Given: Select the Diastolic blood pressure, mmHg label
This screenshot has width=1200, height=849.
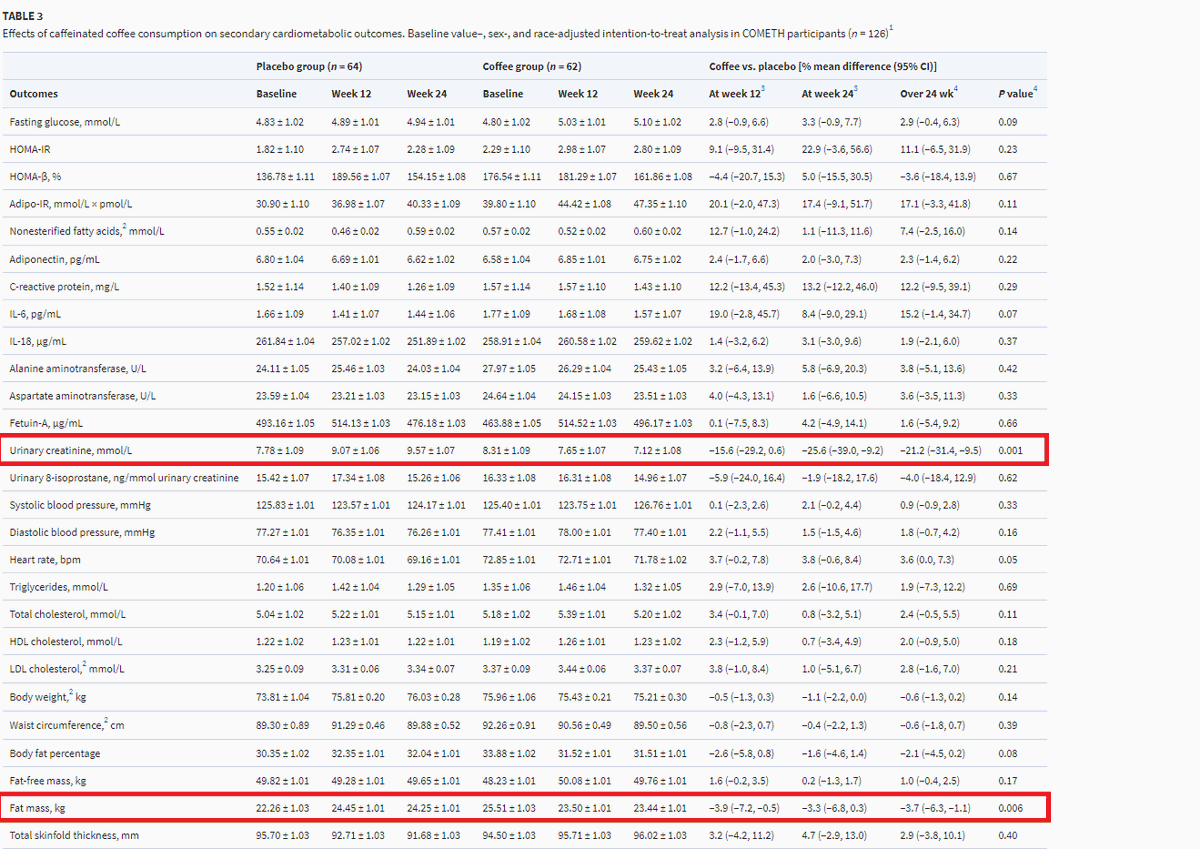Looking at the screenshot, I should pos(82,533).
